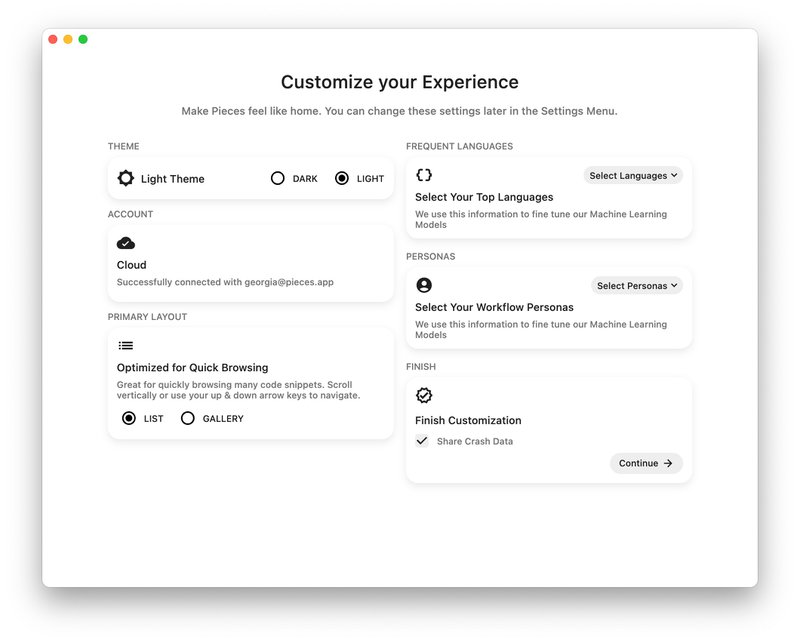This screenshot has width=800, height=643.
Task: Click the persona avatar icon in the Personas card
Action: pos(425,285)
